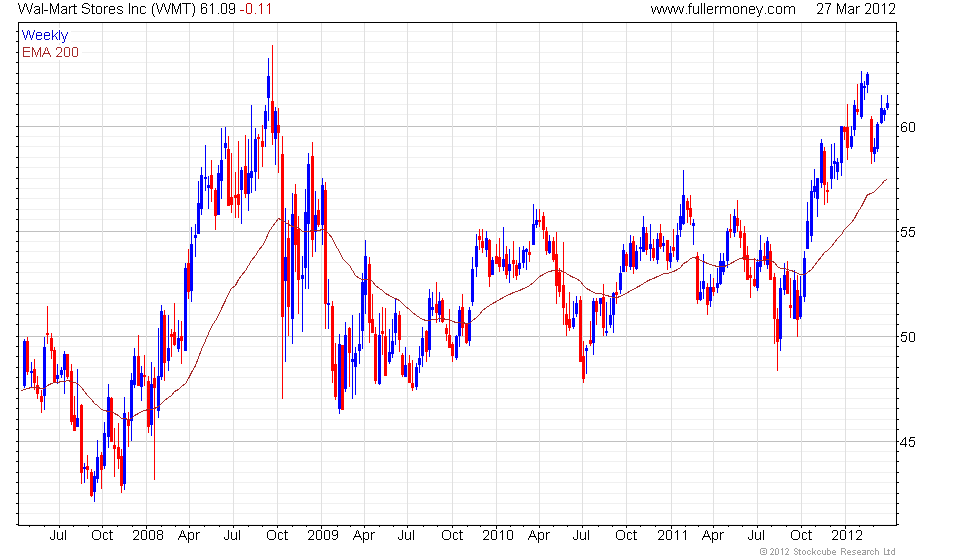Screen dimensions: 980x560
Task: Click the 2009 year axis label
Action: (323, 536)
